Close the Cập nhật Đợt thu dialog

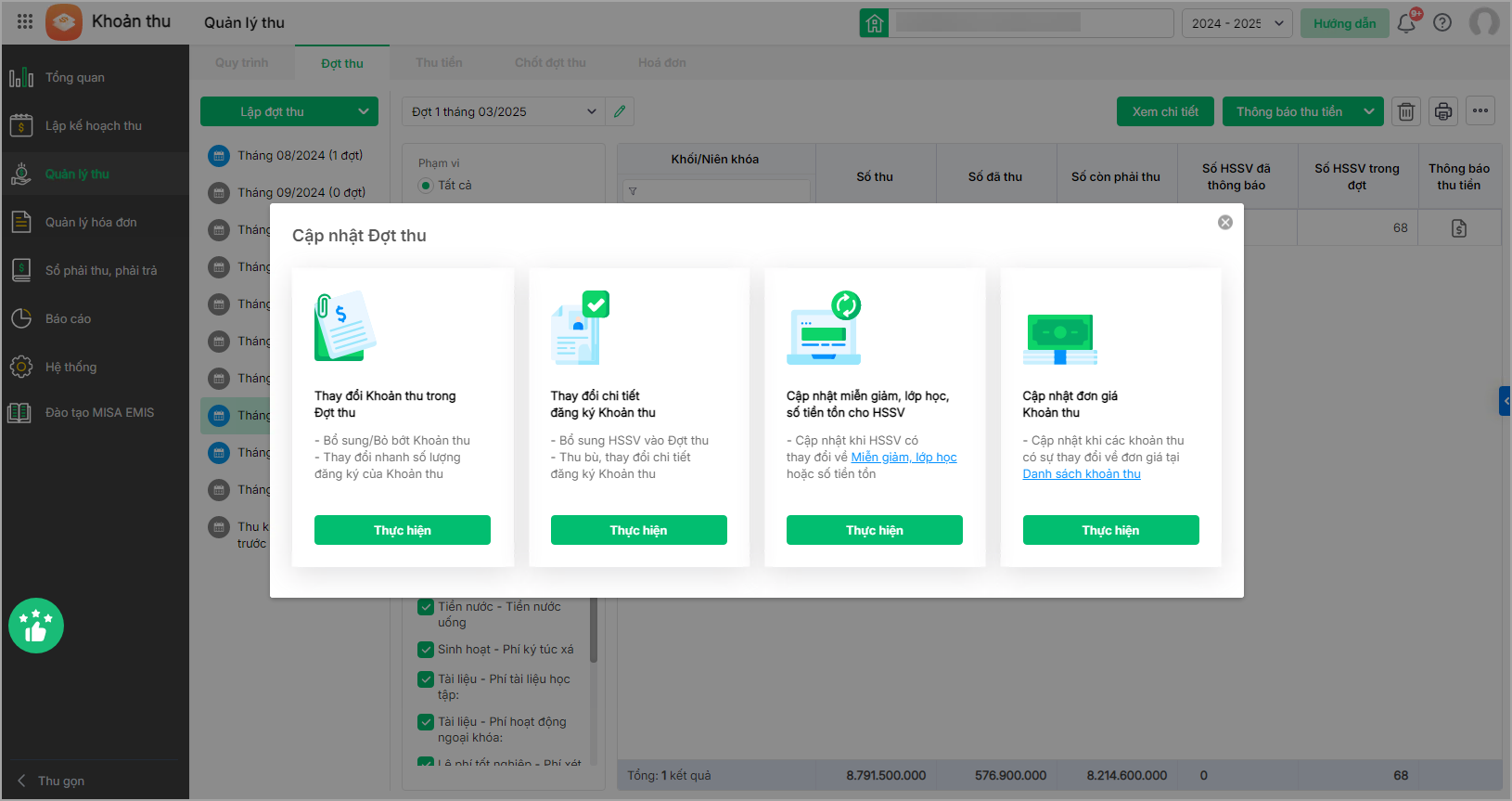[x=1225, y=223]
